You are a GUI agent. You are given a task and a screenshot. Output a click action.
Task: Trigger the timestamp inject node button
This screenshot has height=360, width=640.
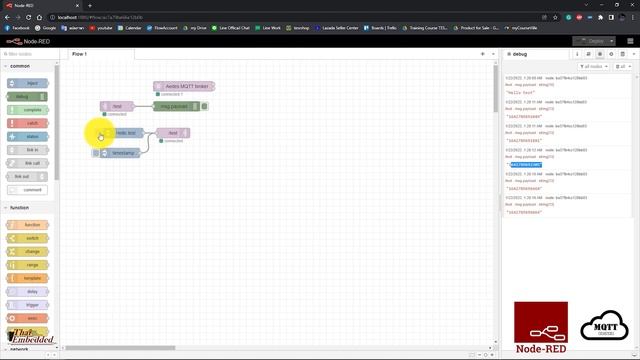click(x=96, y=153)
